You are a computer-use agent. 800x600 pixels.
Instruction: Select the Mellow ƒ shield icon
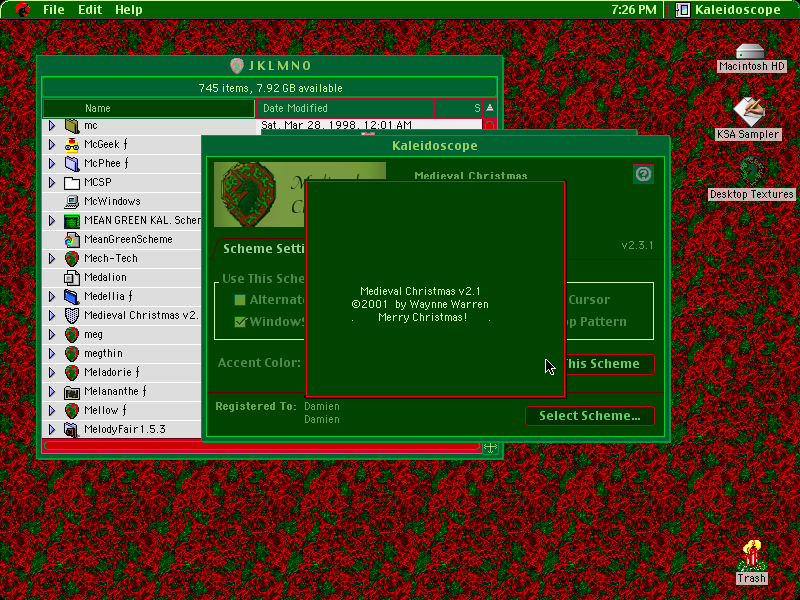coord(72,410)
